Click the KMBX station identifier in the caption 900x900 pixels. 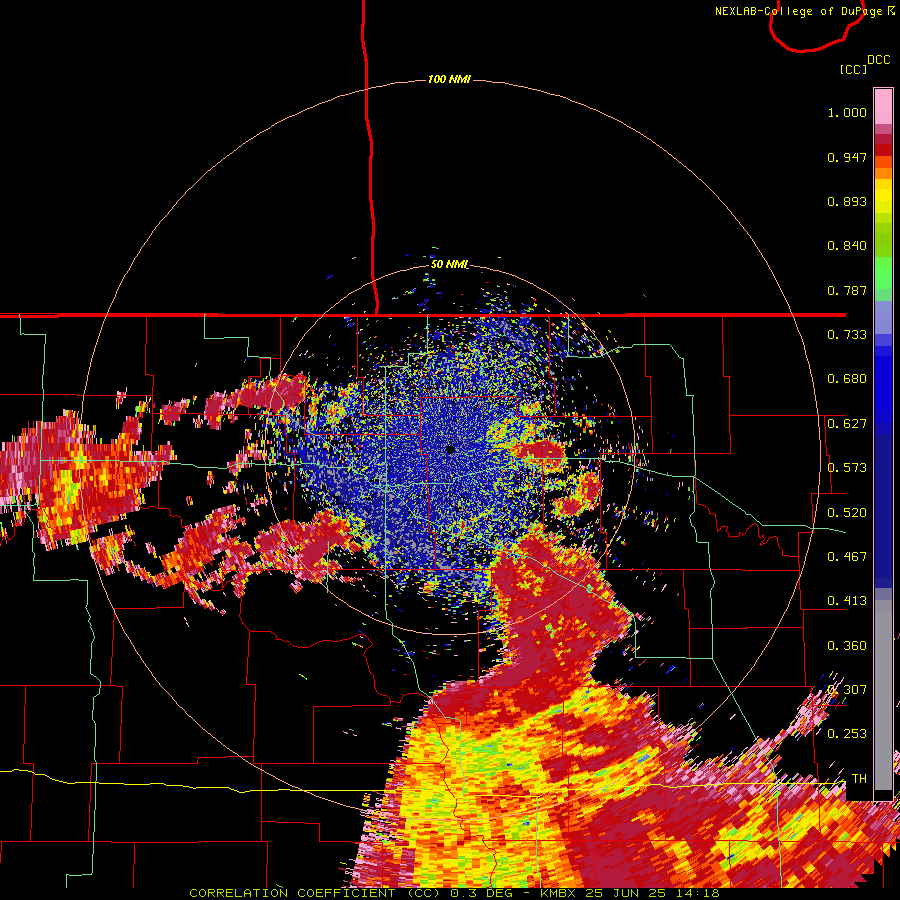pos(557,893)
